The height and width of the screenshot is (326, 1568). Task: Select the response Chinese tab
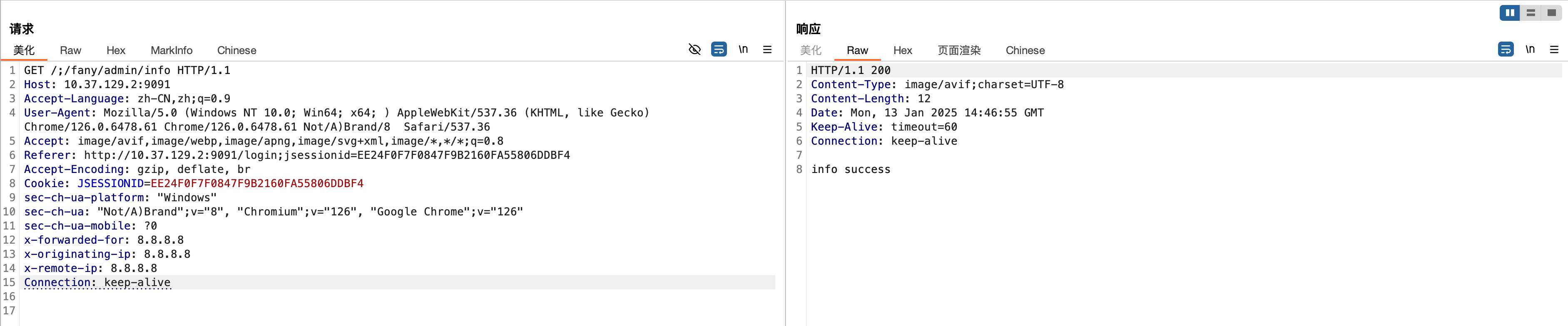[x=1024, y=50]
